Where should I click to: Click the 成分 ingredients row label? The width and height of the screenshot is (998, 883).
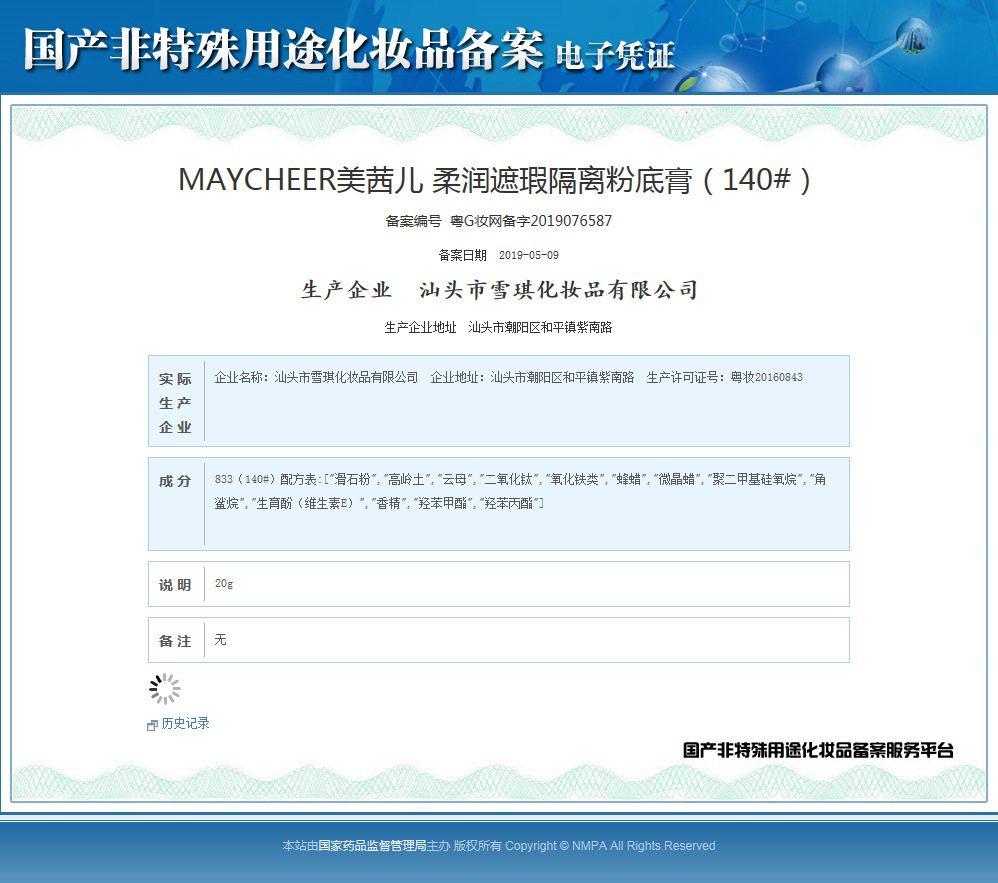point(175,481)
